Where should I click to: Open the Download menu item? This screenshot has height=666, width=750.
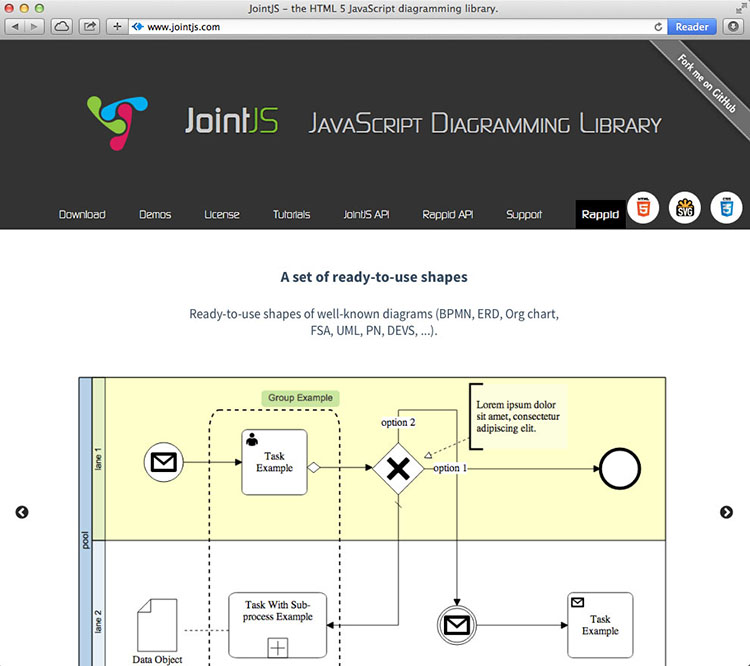(82, 214)
